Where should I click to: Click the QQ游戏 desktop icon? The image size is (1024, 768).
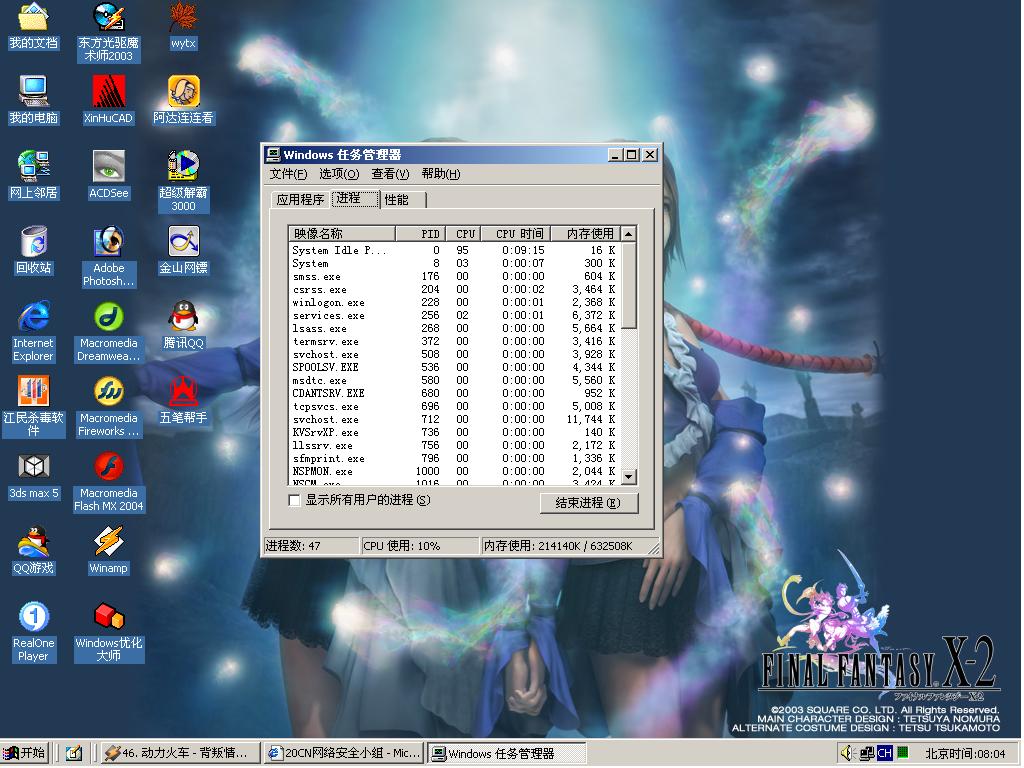click(33, 551)
